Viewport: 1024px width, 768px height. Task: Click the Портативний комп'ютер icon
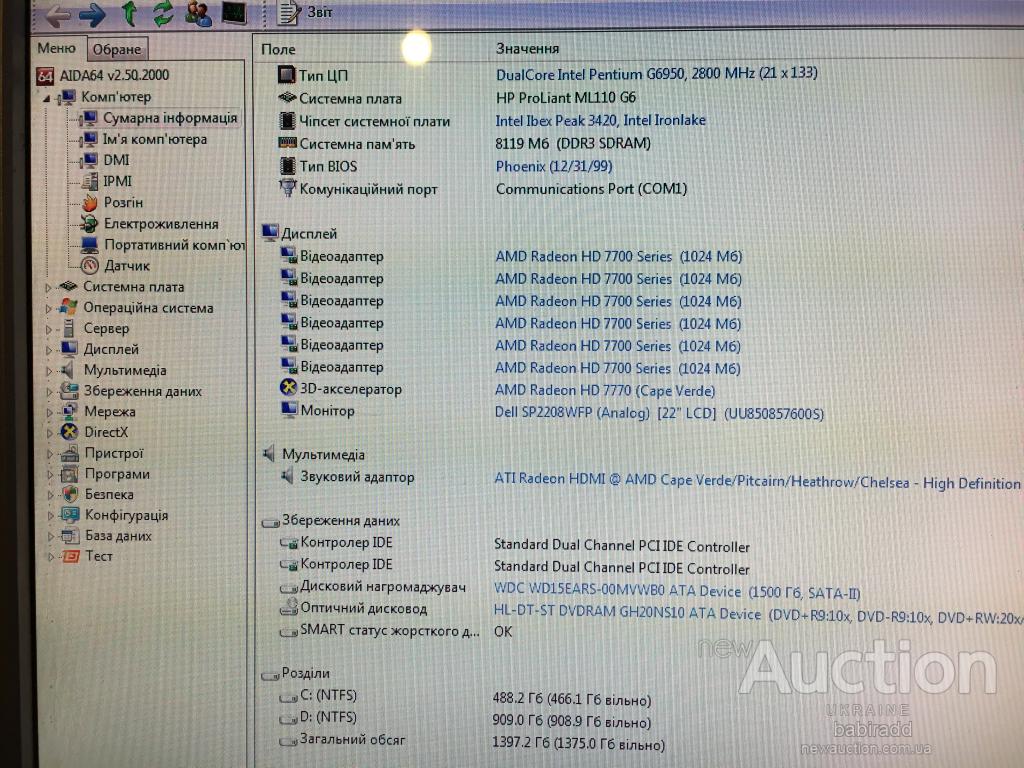(89, 246)
